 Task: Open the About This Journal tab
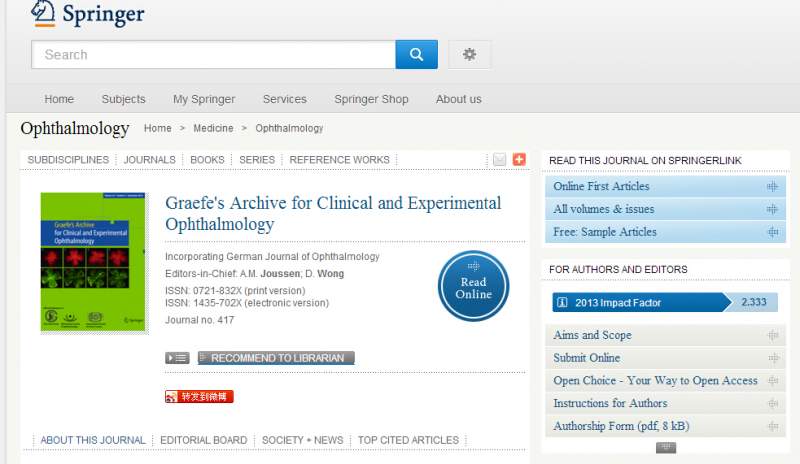[x=93, y=440]
